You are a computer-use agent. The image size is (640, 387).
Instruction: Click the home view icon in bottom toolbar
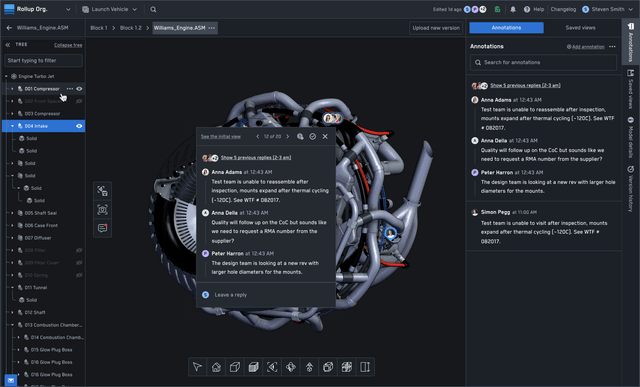tap(216, 367)
